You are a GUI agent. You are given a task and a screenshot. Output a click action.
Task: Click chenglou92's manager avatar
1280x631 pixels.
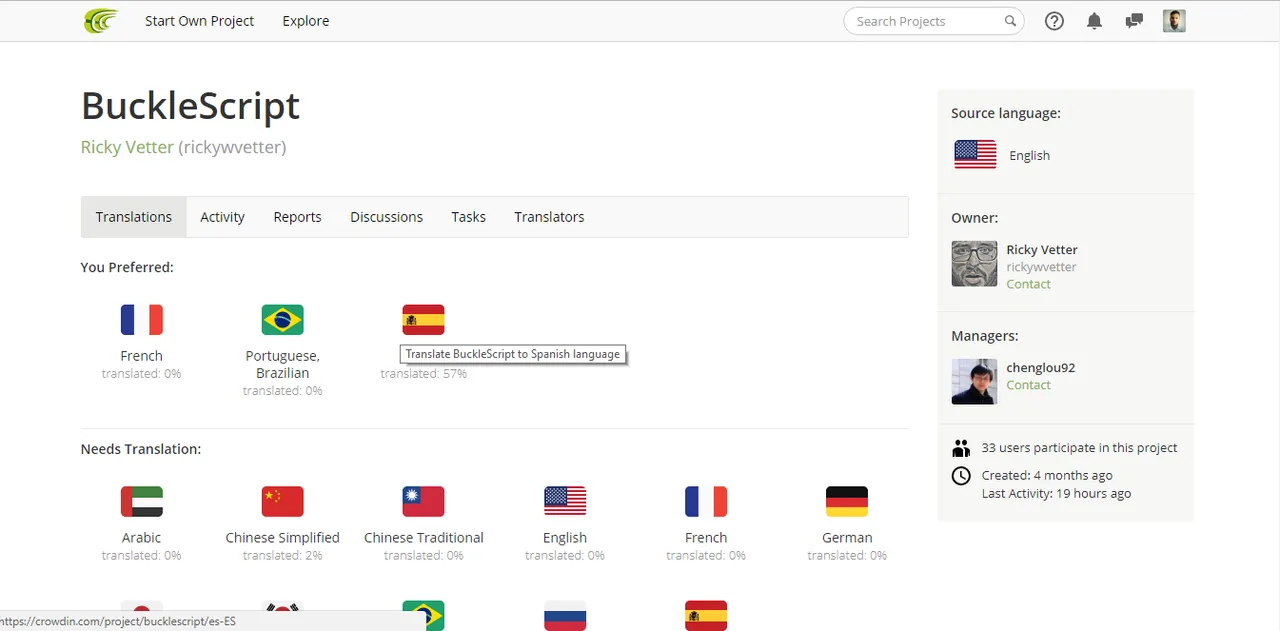point(974,382)
